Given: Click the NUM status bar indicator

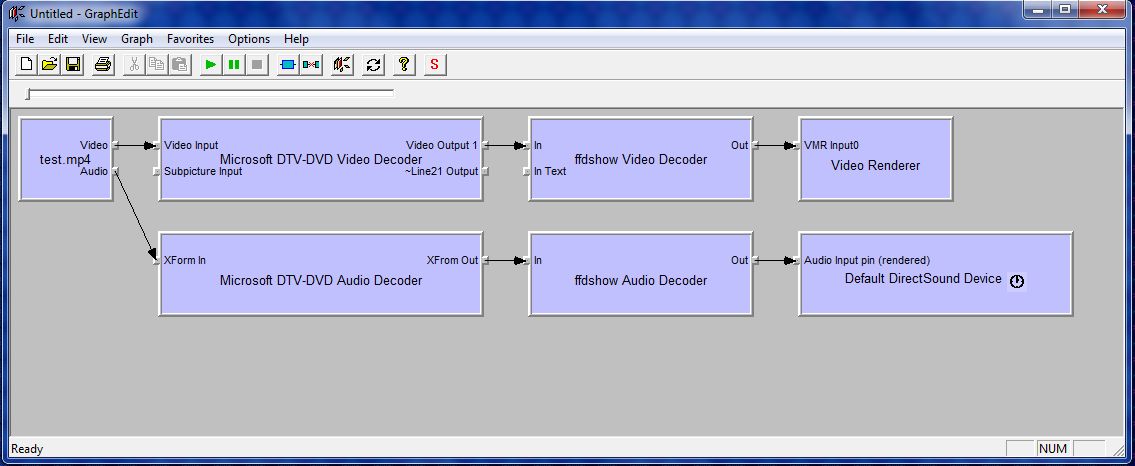Looking at the screenshot, I should click(x=1053, y=449).
